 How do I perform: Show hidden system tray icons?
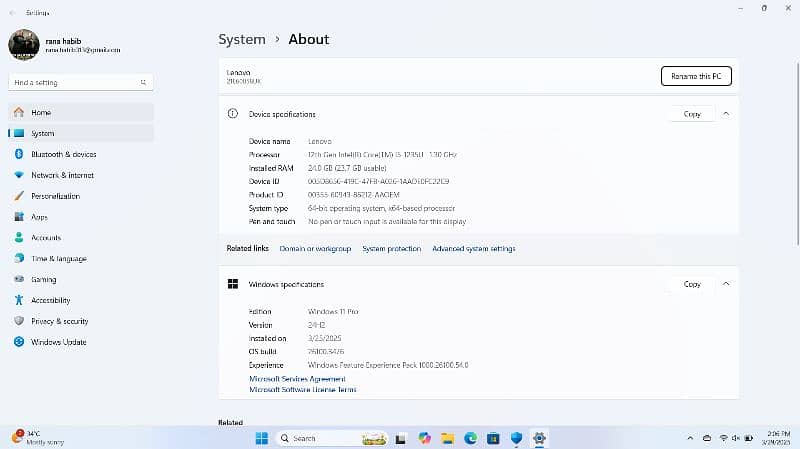[x=690, y=438]
